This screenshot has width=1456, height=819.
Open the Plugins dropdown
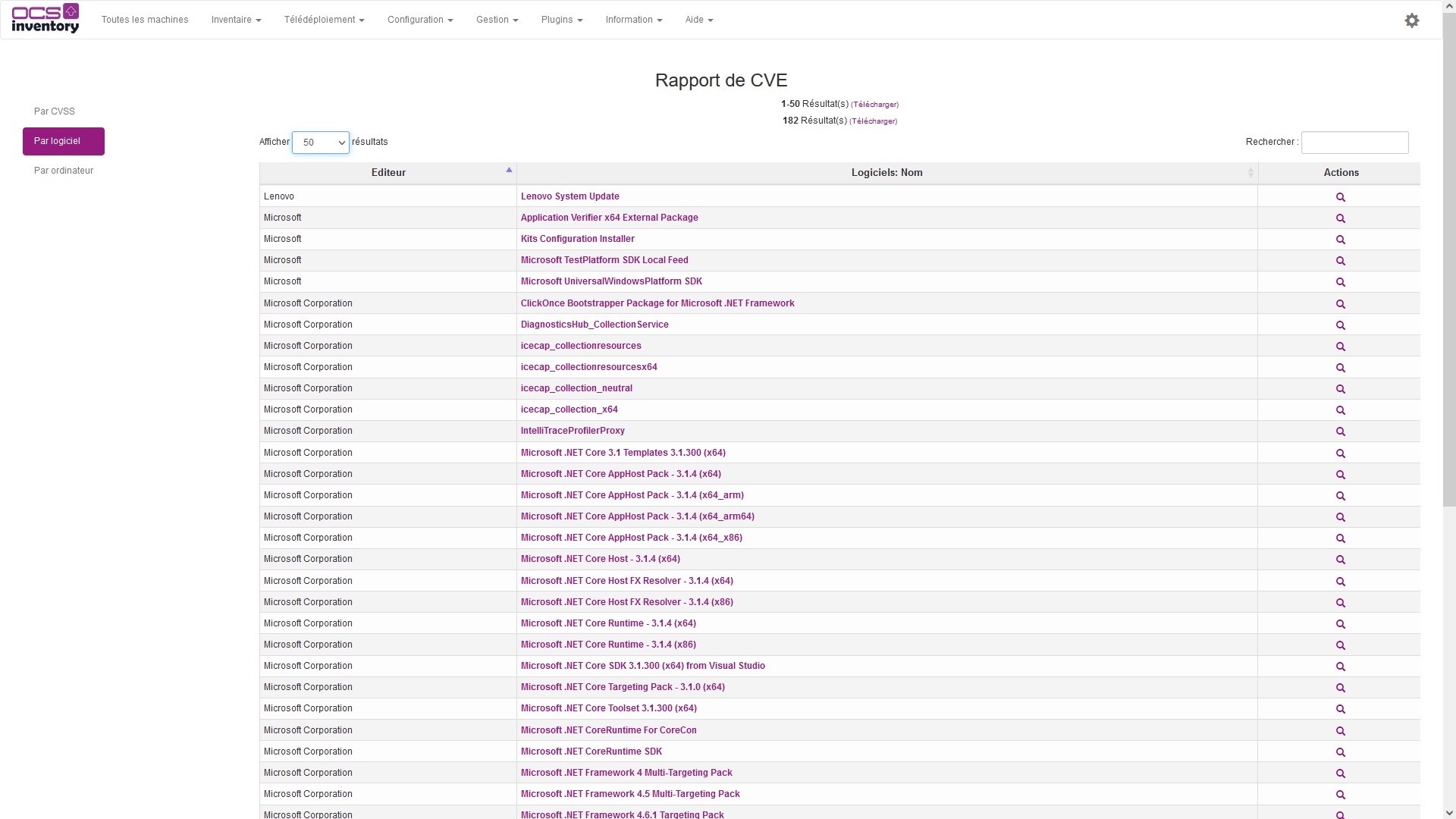point(562,20)
